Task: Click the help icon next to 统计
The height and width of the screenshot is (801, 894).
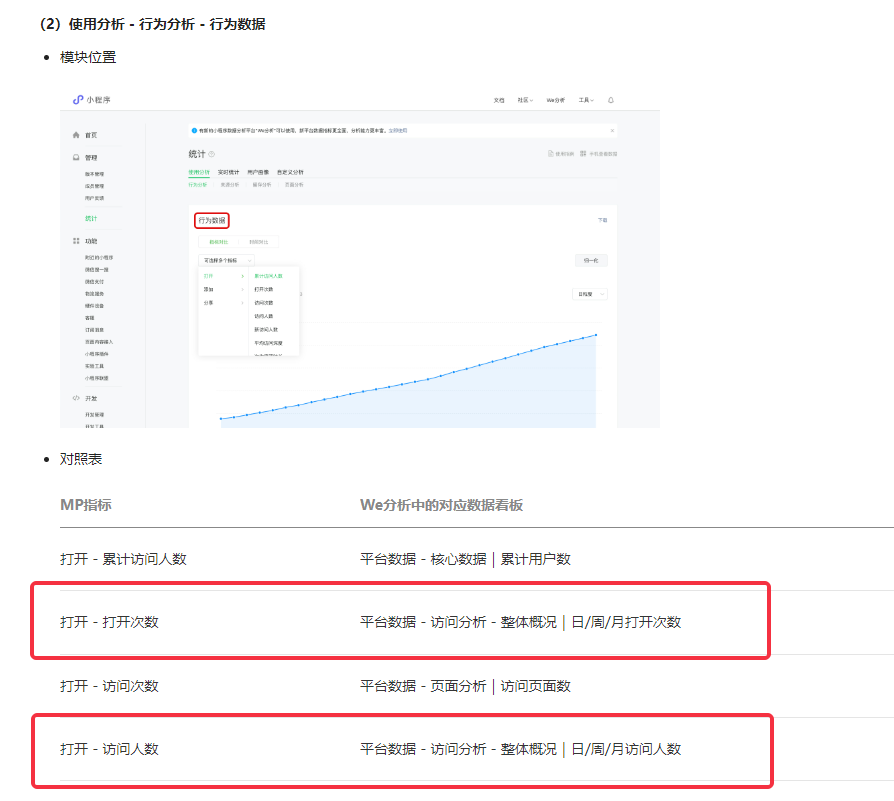Action: tap(212, 154)
